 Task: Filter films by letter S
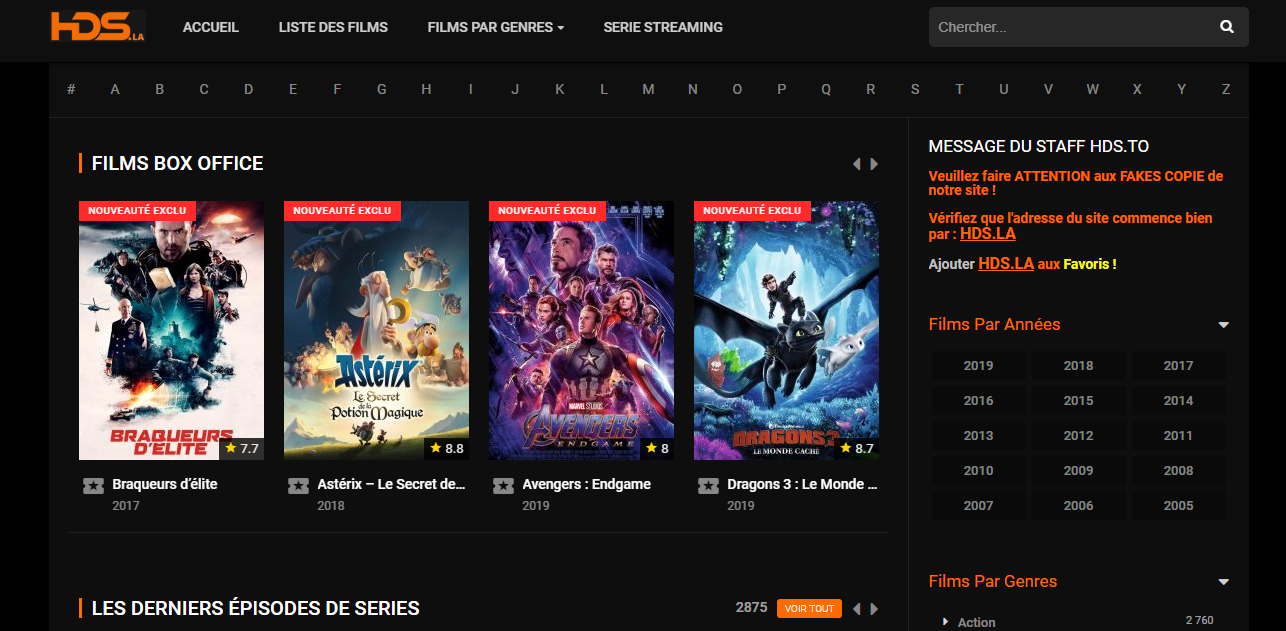tap(915, 89)
